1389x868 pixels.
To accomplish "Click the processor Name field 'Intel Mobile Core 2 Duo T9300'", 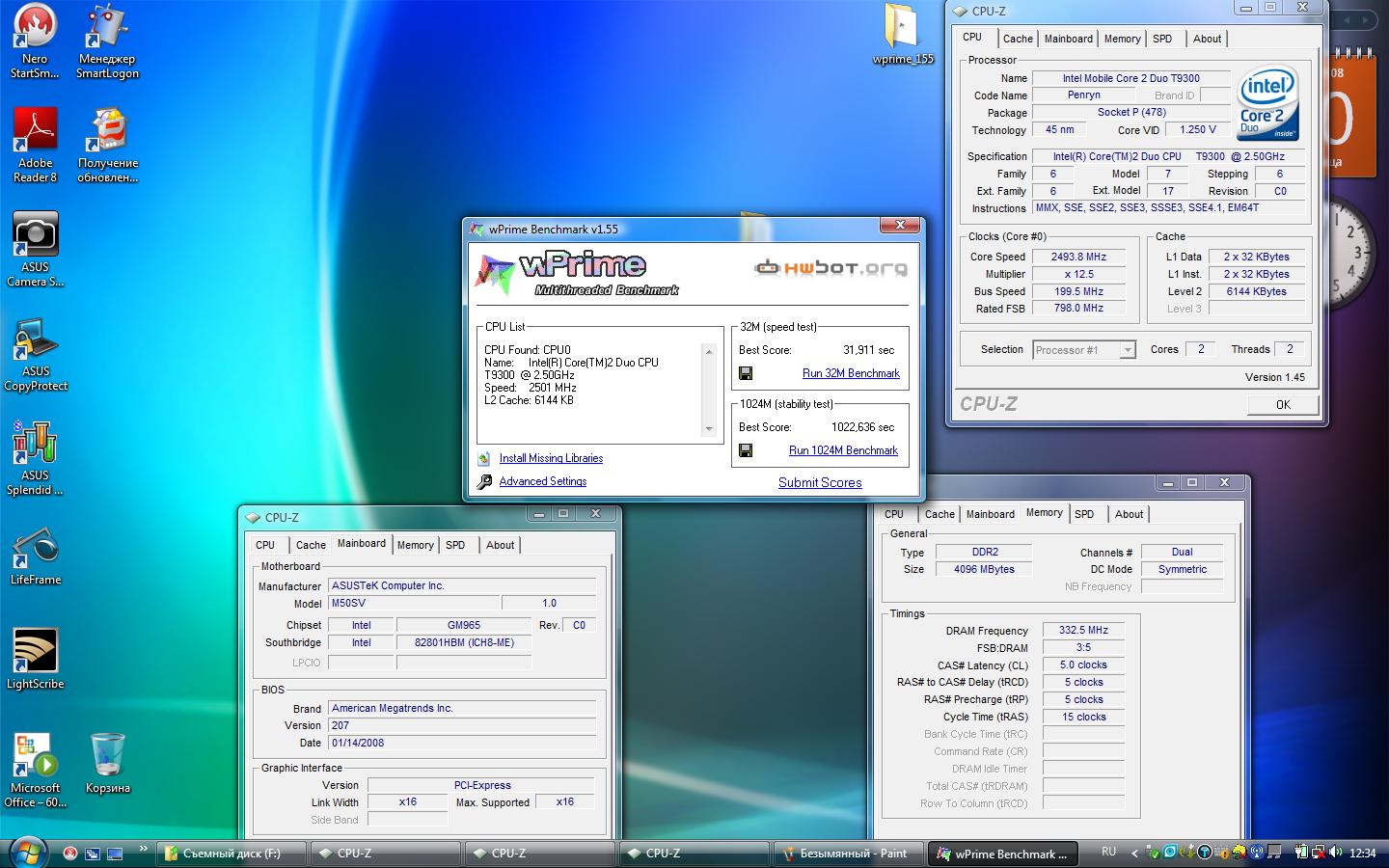I will click(x=1131, y=78).
